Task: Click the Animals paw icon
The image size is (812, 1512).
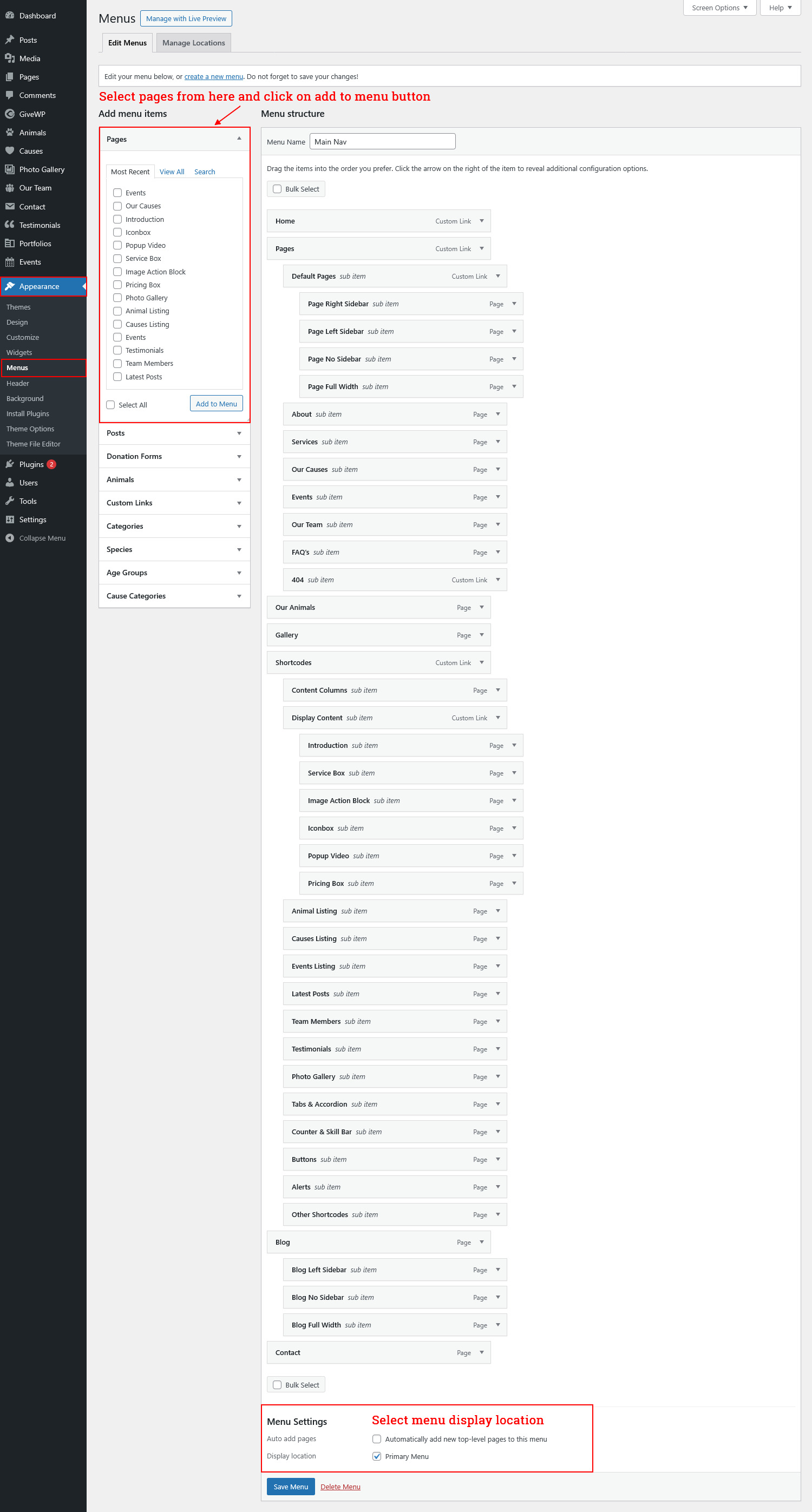Action: 9,133
